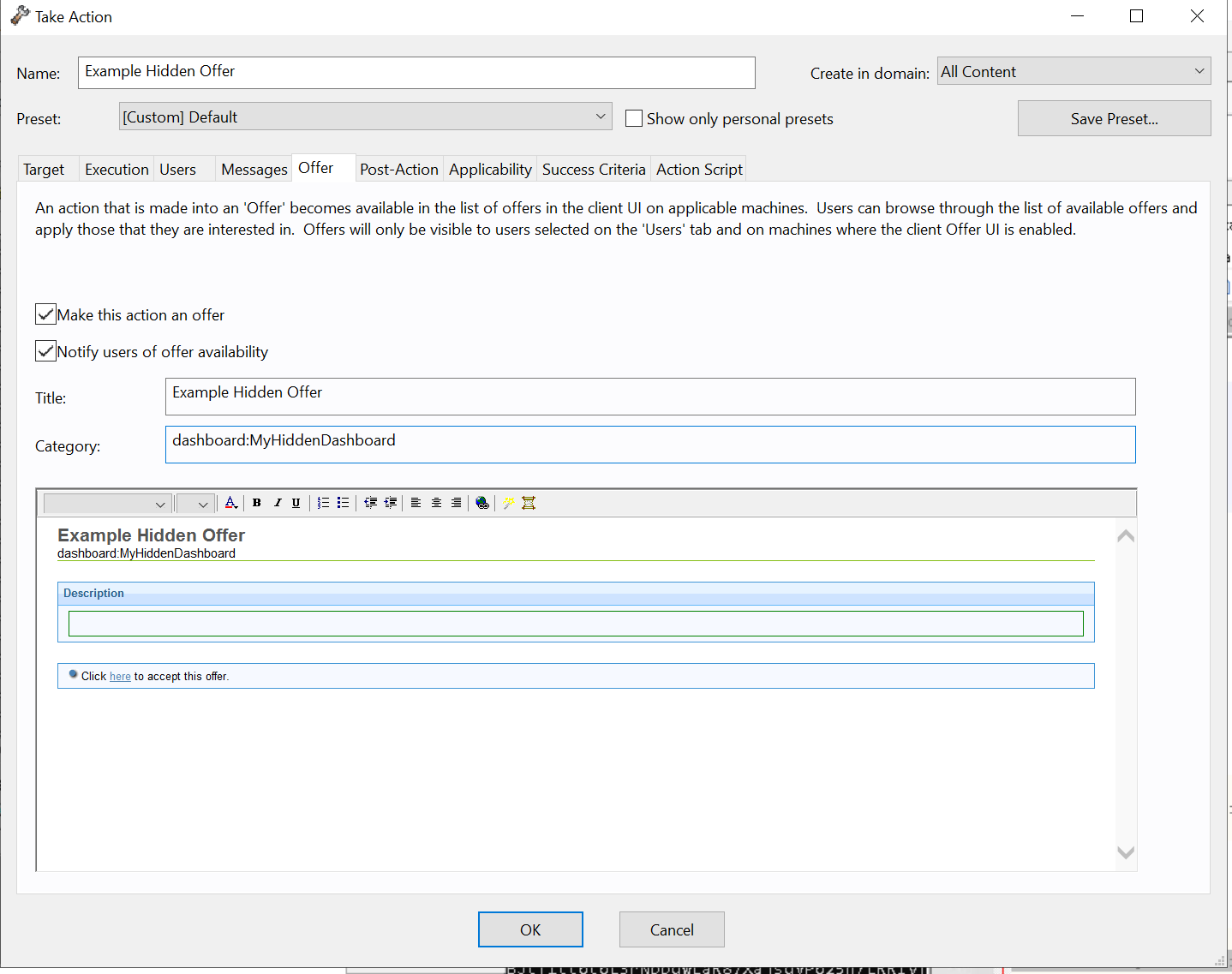
Task: Switch to the Post-Action tab
Action: pyautogui.click(x=399, y=170)
